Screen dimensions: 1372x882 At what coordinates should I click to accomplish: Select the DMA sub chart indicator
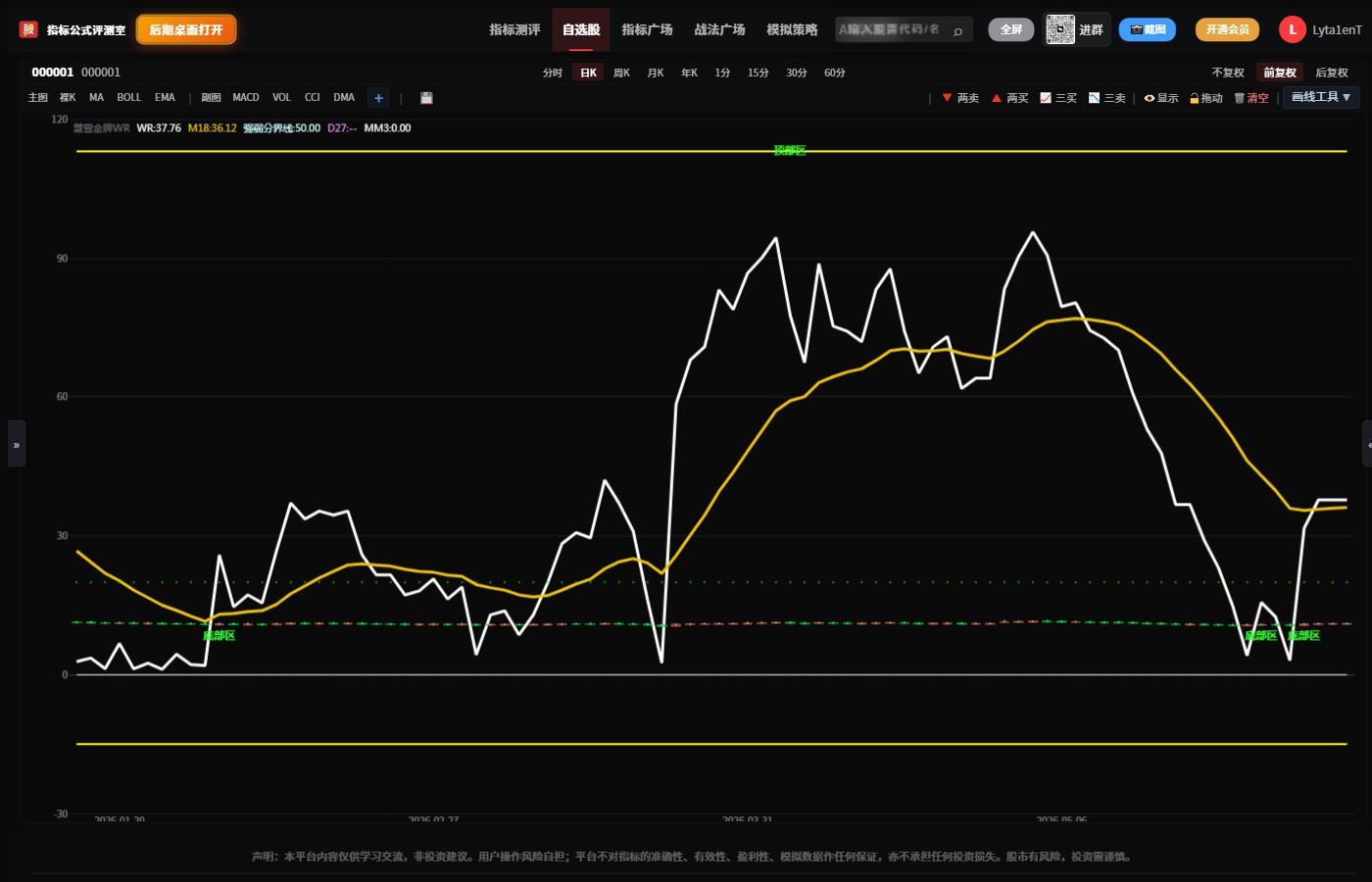tap(344, 98)
